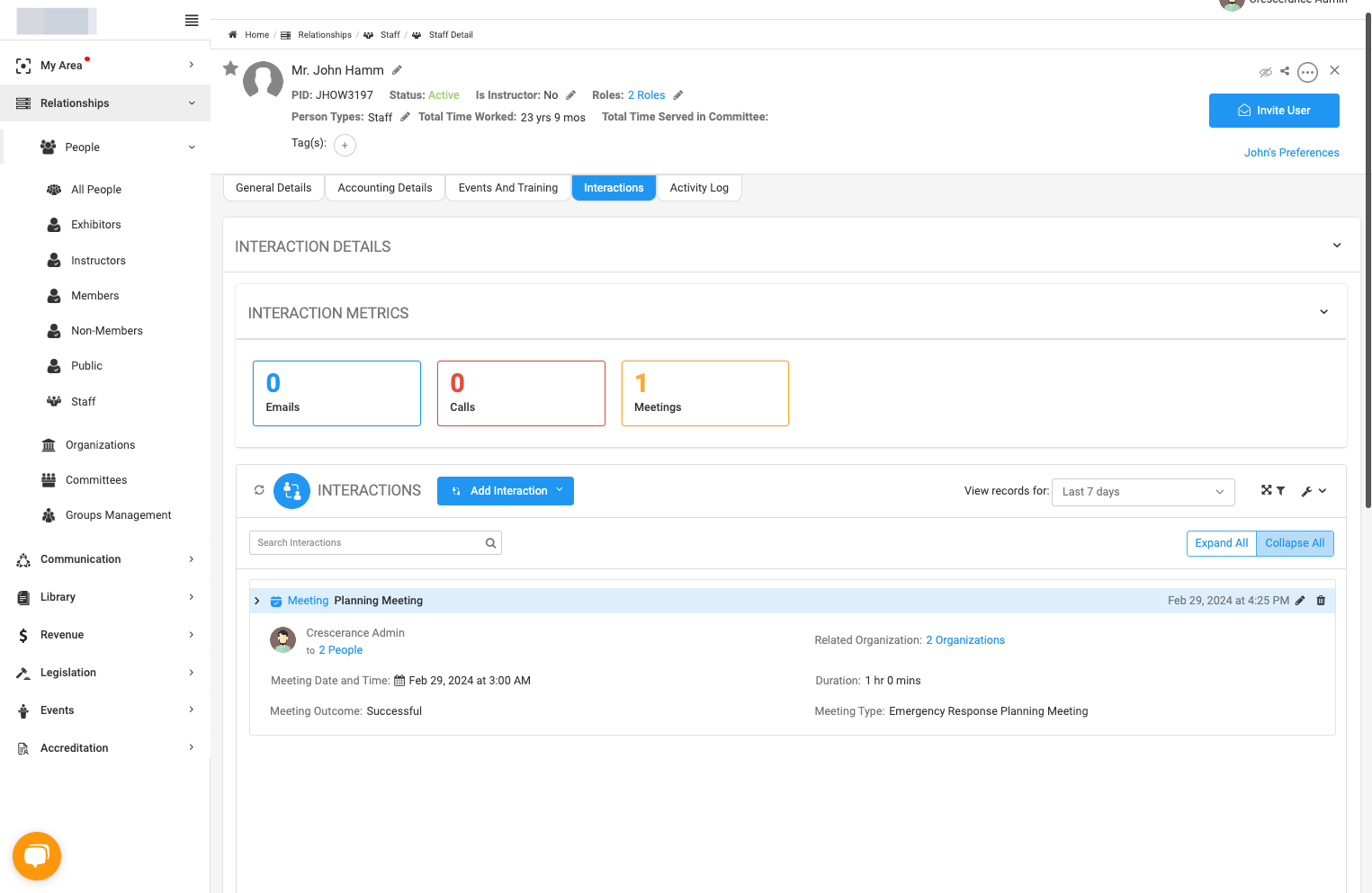Click the Collapse All button
The width and height of the screenshot is (1372, 893).
[x=1295, y=543]
